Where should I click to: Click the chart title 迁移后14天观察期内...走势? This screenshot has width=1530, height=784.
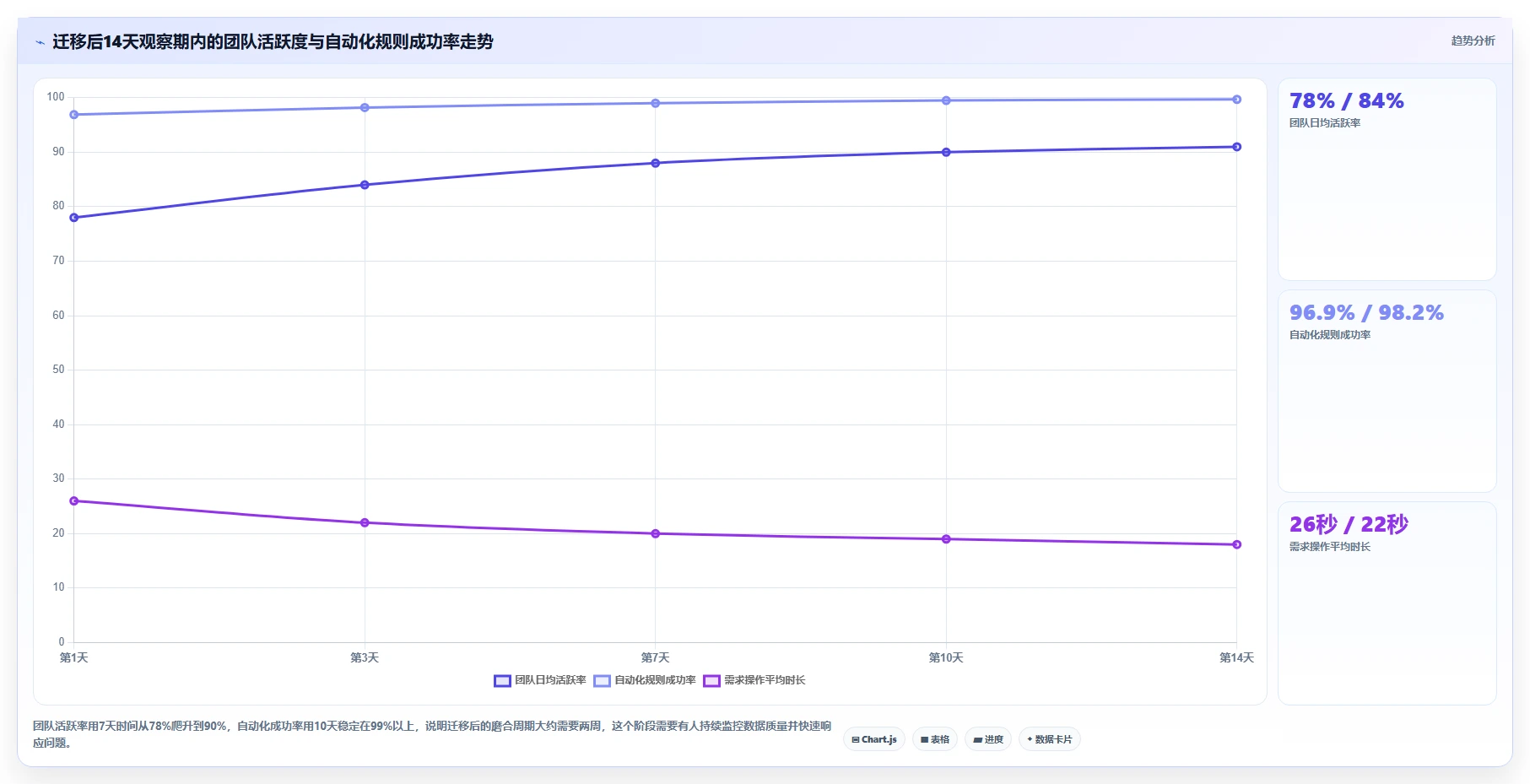[273, 41]
